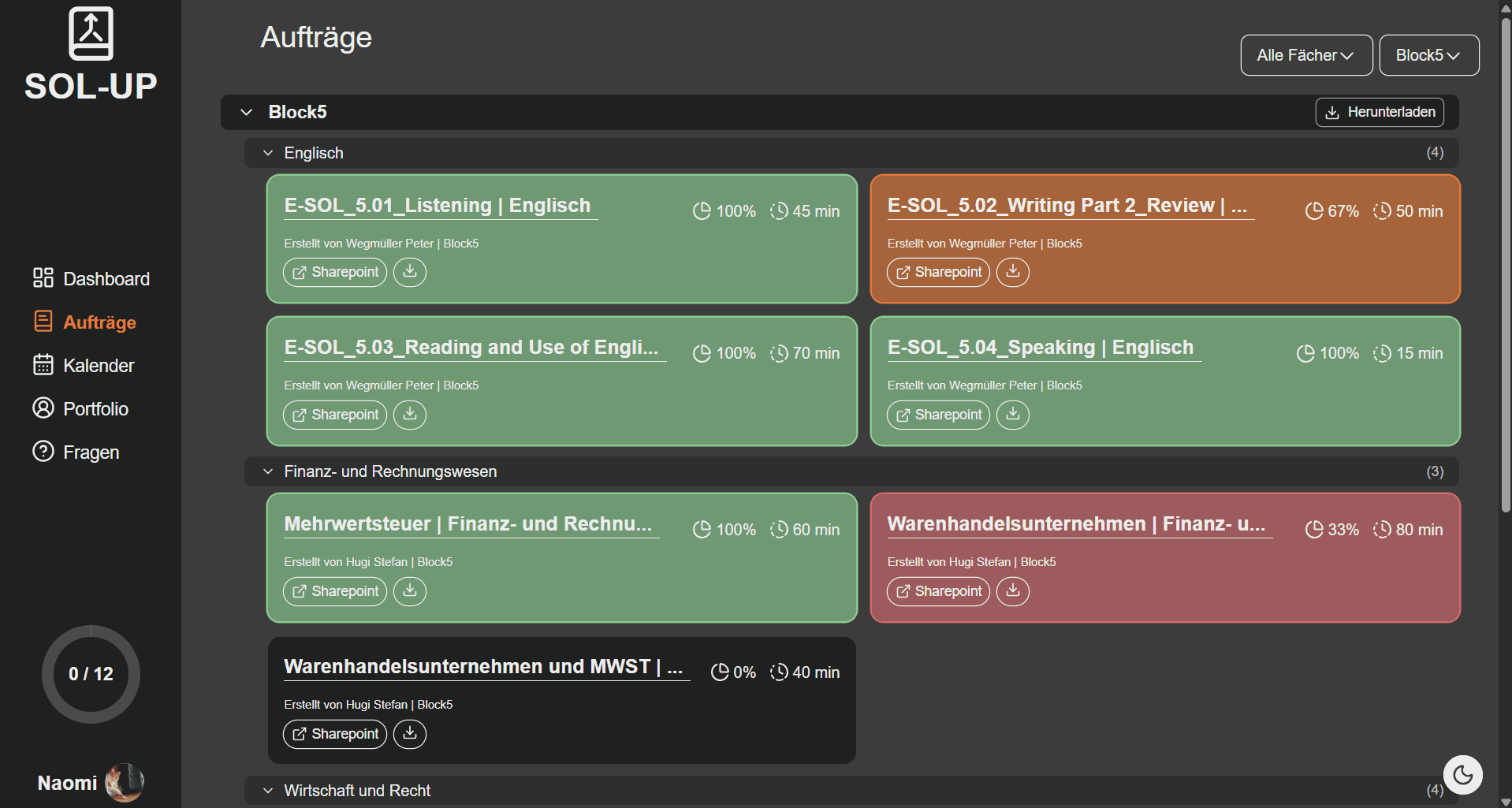The height and width of the screenshot is (808, 1512).
Task: Click Herunterladen for Block5
Action: [1380, 112]
